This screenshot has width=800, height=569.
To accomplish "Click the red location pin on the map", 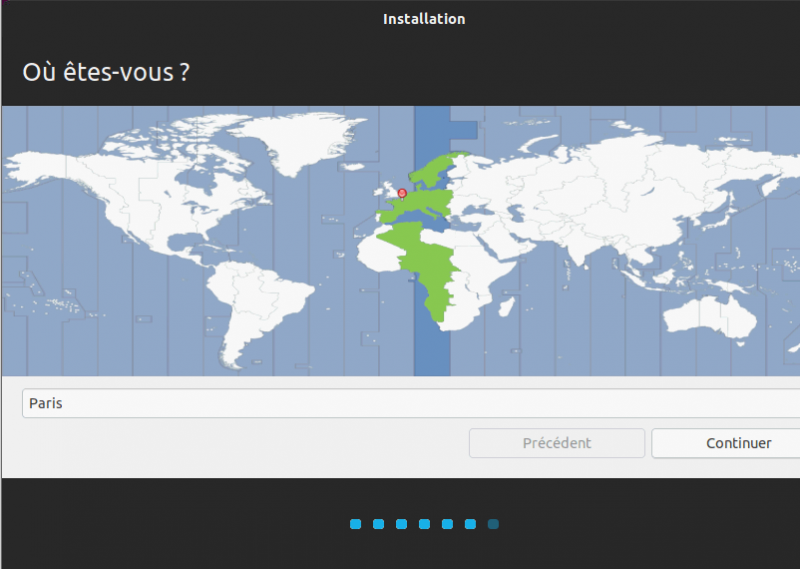I will pyautogui.click(x=402, y=194).
